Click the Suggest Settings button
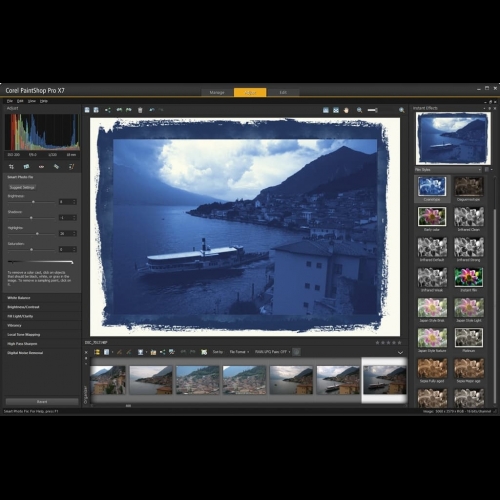 22,187
